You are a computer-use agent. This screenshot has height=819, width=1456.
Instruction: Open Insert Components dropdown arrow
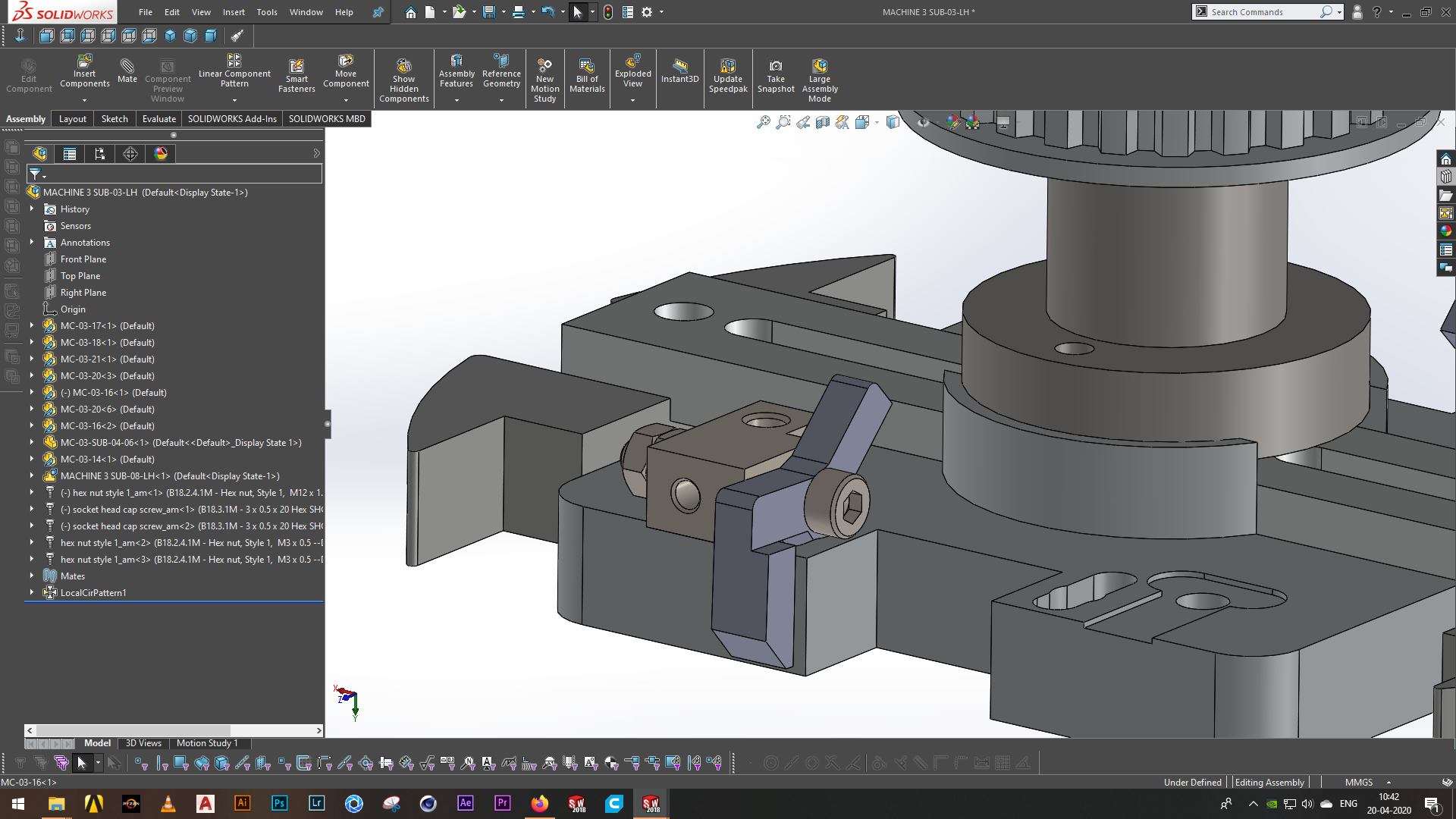[85, 100]
